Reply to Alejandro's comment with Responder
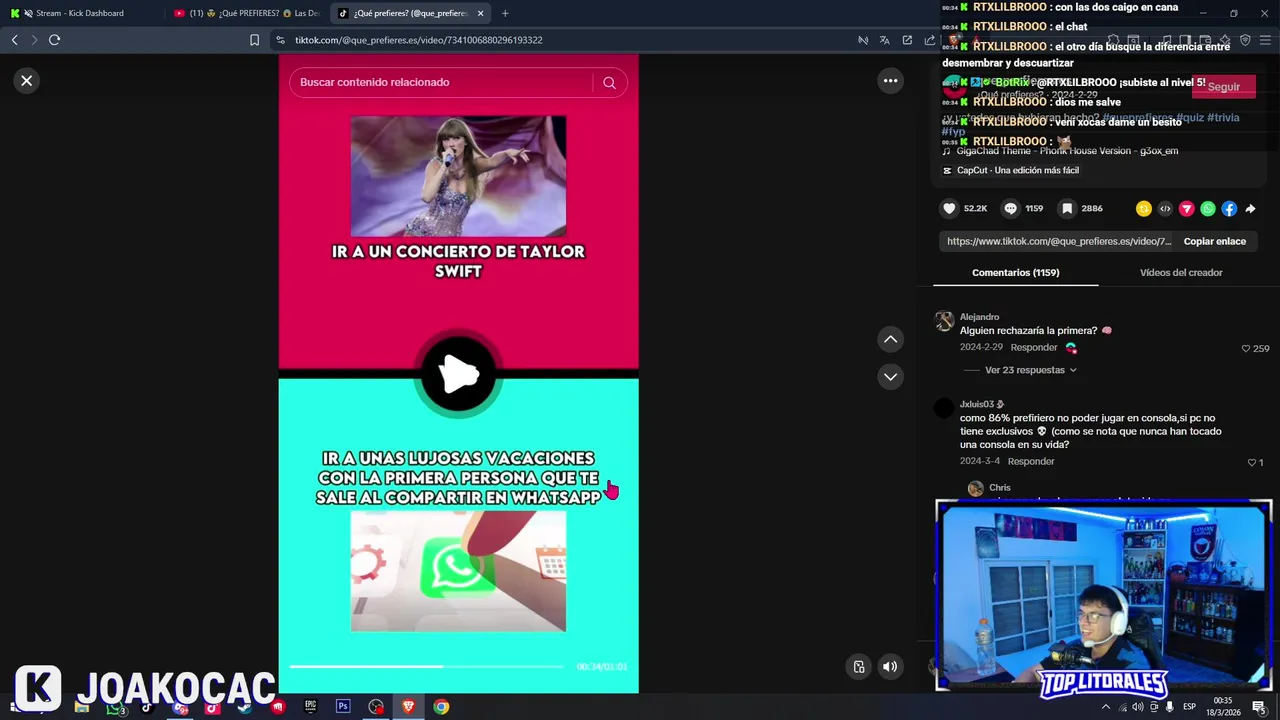 [1034, 348]
